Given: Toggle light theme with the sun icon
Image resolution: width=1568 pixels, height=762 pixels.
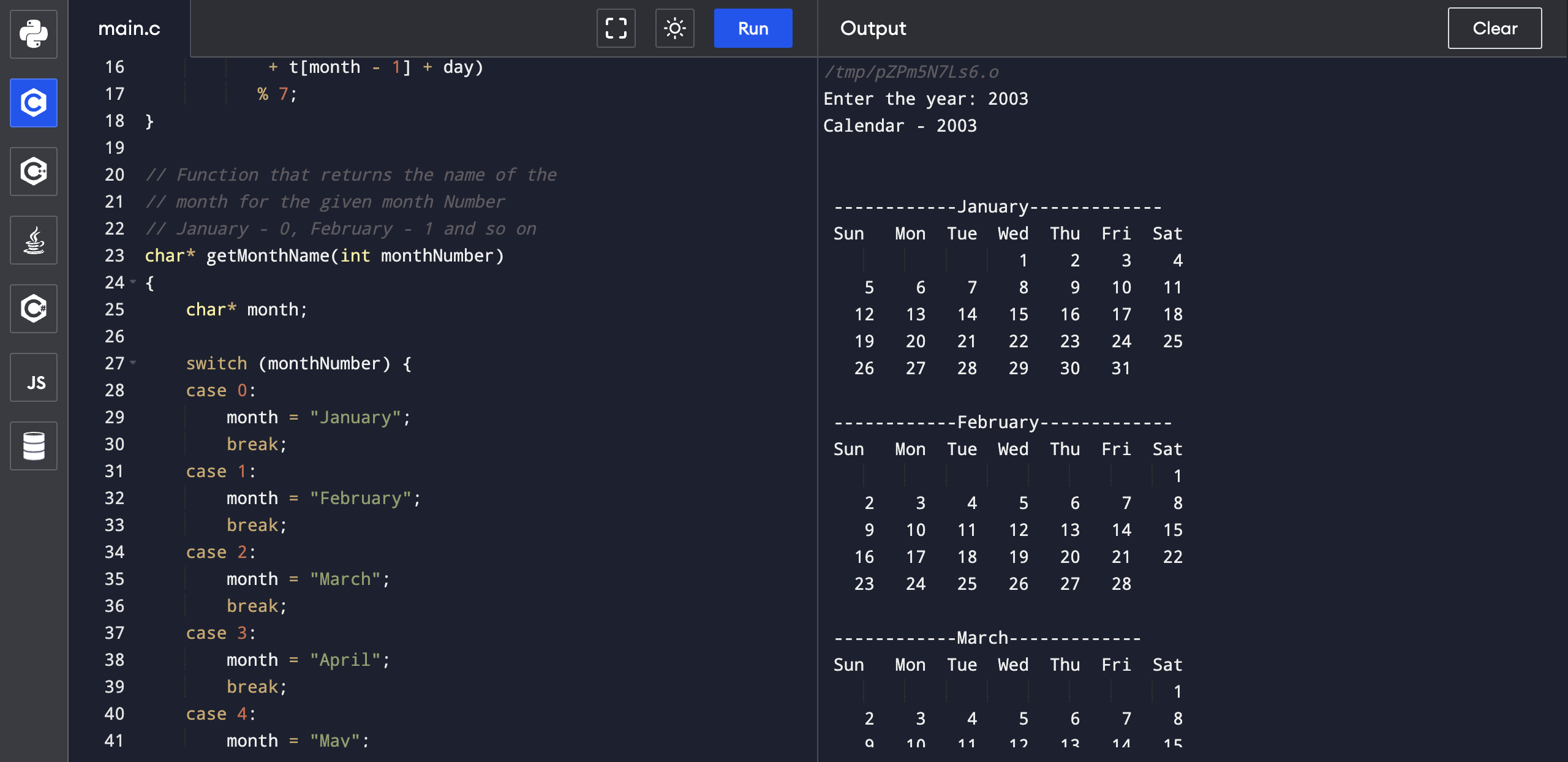Looking at the screenshot, I should click(x=674, y=28).
